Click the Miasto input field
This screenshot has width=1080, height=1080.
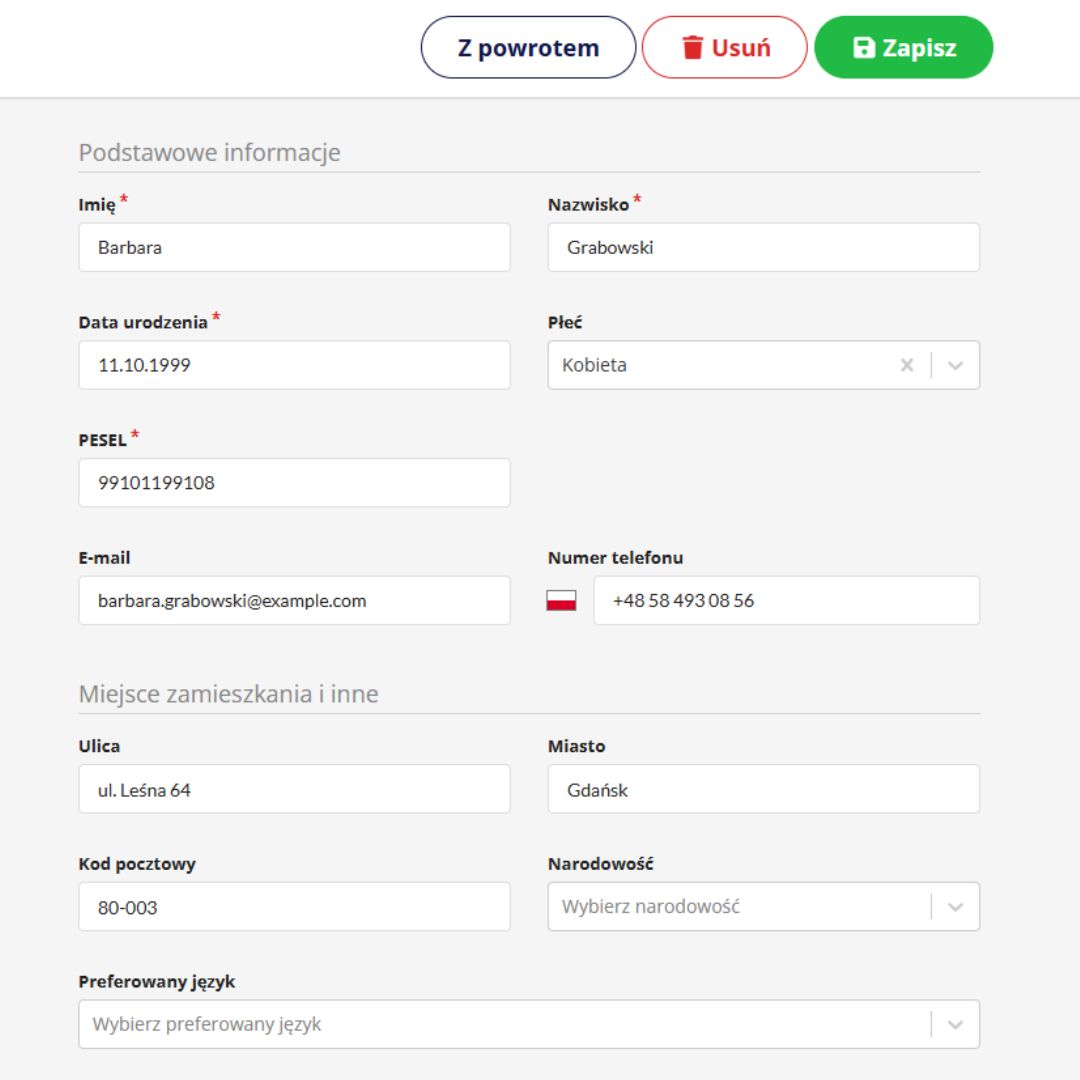763,790
